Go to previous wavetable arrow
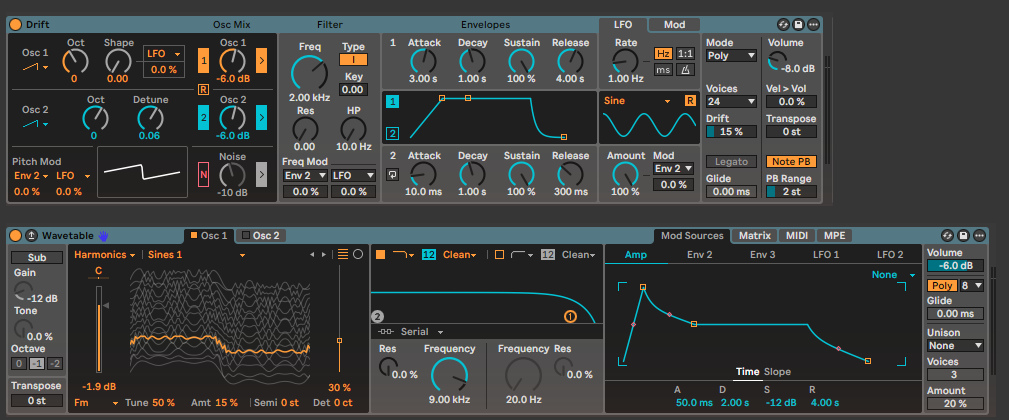Viewport: 1009px width, 420px height. pyautogui.click(x=312, y=255)
